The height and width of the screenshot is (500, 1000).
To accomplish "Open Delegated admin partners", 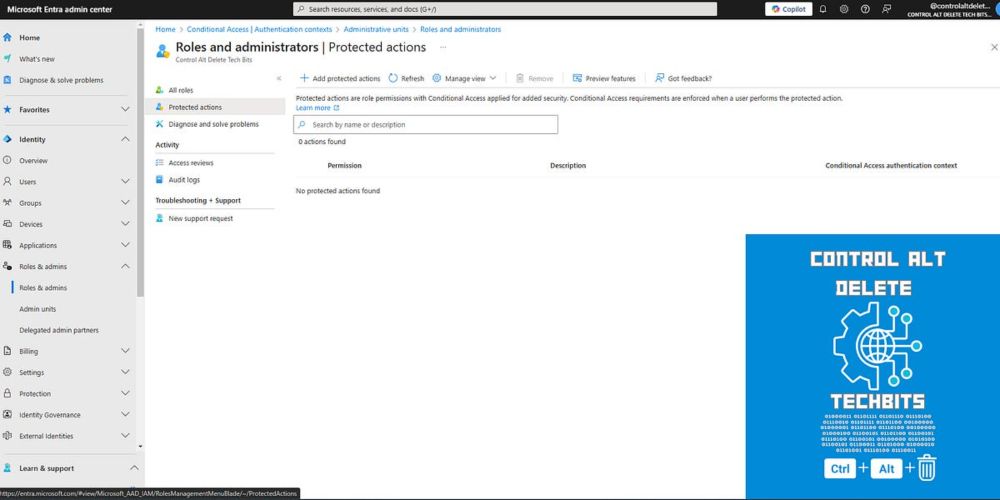I will [59, 330].
